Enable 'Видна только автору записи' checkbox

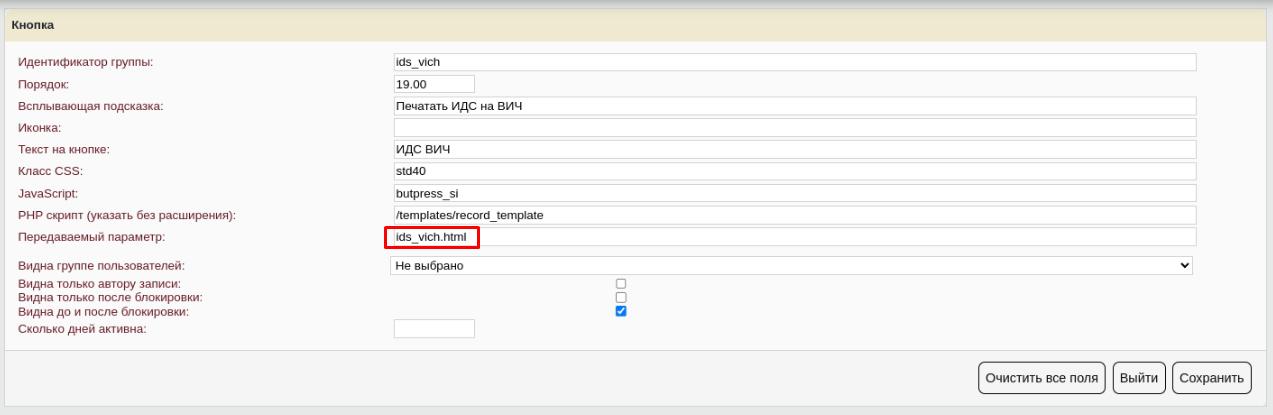click(621, 284)
